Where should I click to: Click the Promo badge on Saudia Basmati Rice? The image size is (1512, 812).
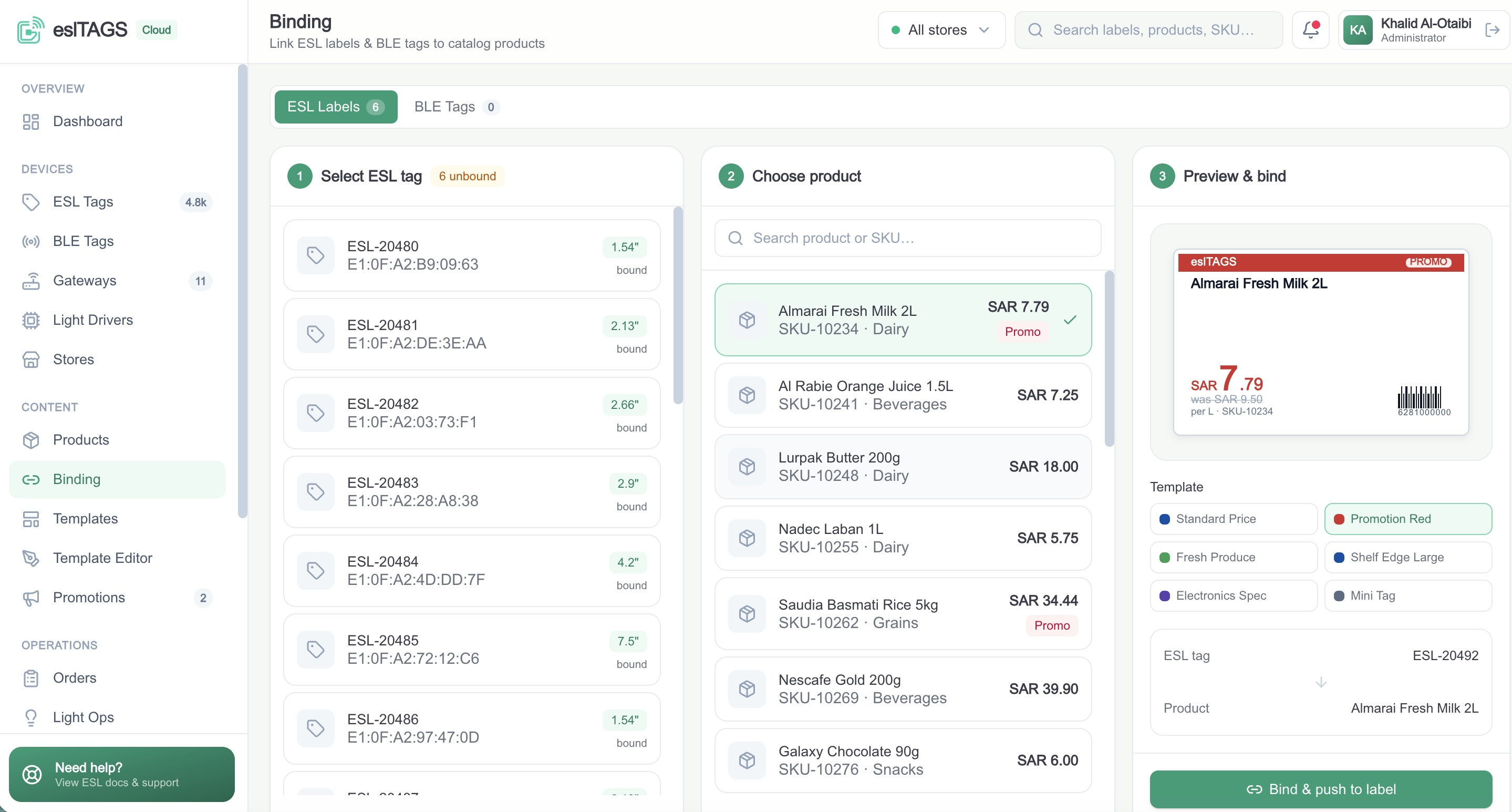(1052, 626)
